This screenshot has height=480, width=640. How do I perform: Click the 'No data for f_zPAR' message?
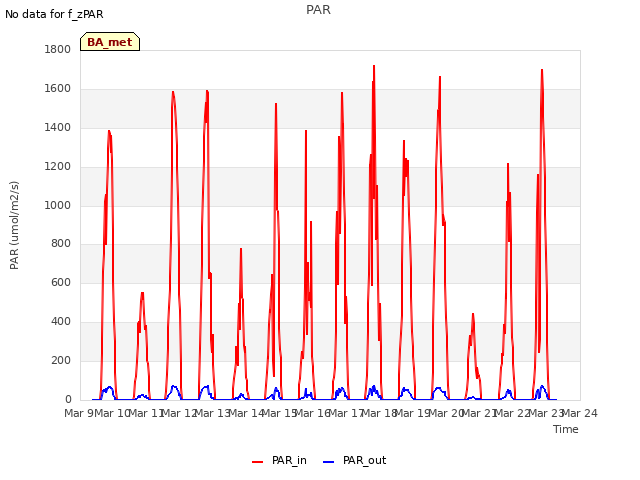pyautogui.click(x=54, y=14)
